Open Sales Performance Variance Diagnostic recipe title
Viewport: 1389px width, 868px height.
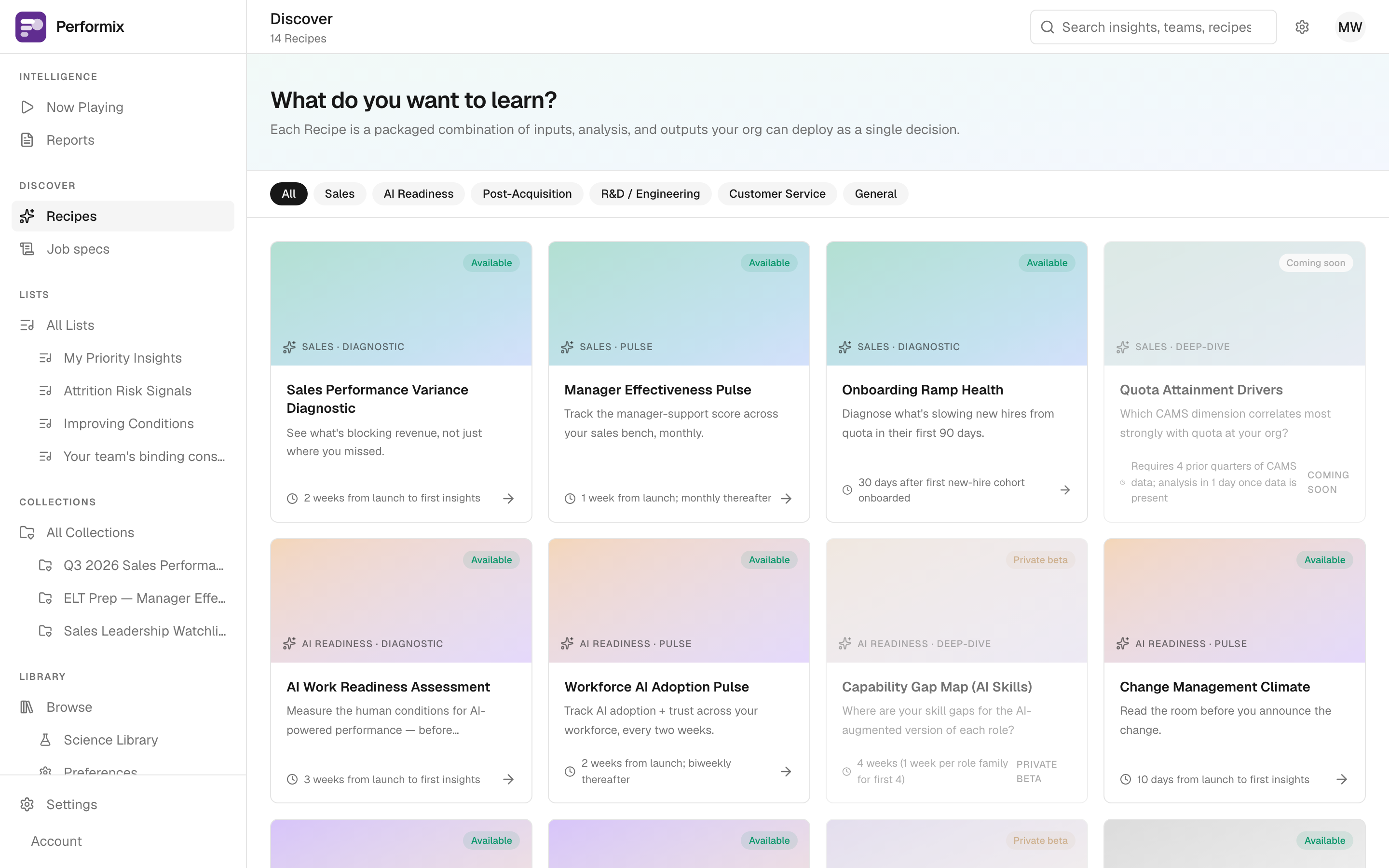pyautogui.click(x=377, y=399)
